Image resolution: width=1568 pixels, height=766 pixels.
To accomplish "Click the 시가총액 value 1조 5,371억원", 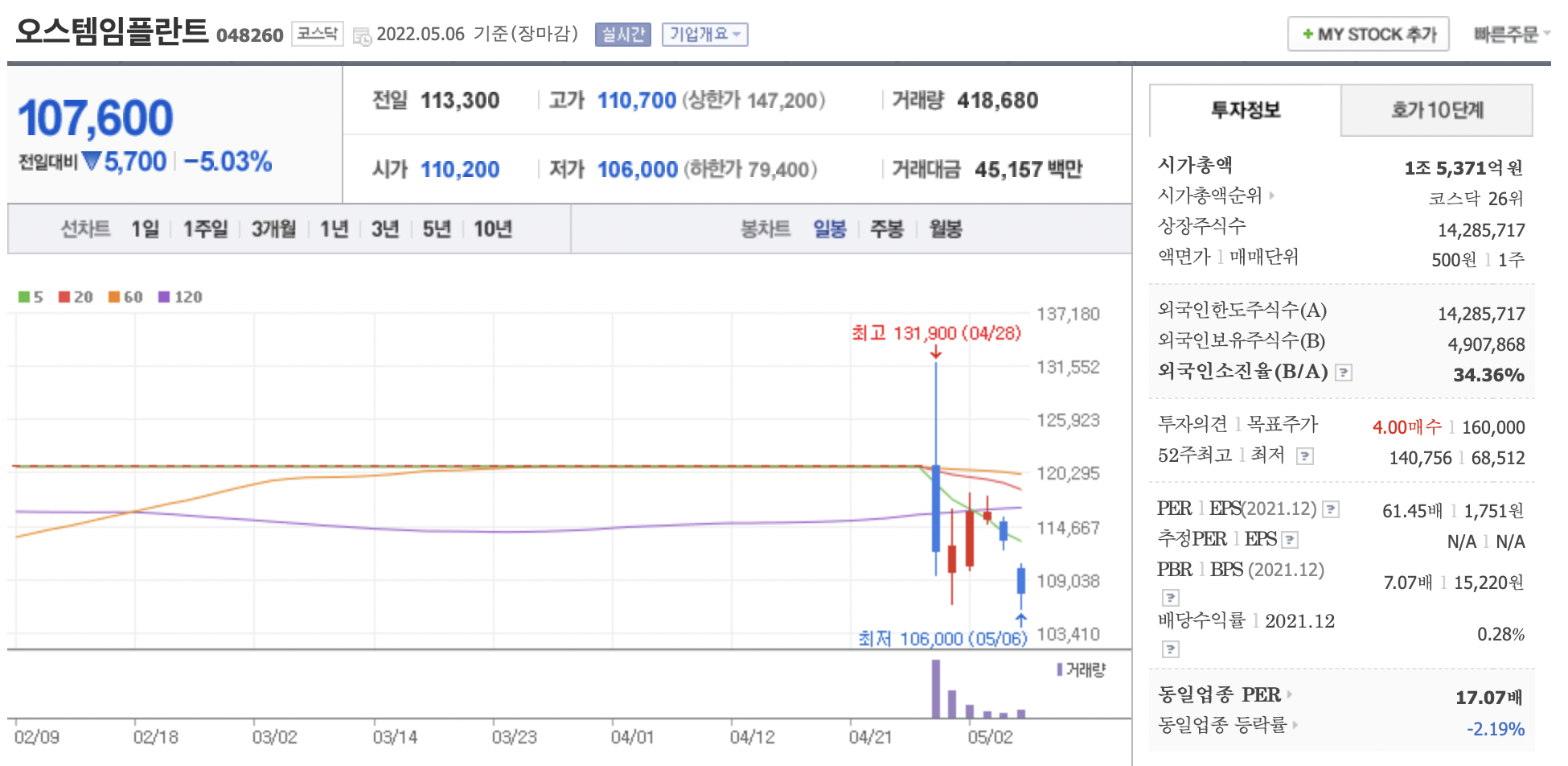I will pyautogui.click(x=1464, y=168).
